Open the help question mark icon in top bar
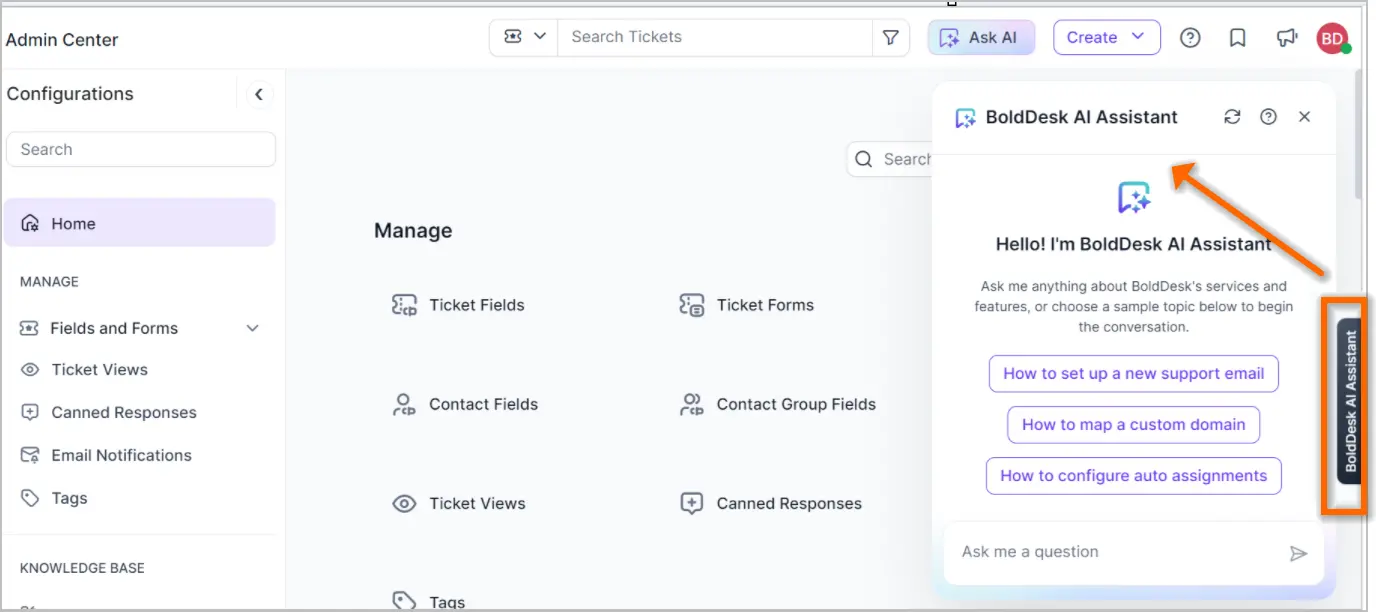 (x=1190, y=37)
